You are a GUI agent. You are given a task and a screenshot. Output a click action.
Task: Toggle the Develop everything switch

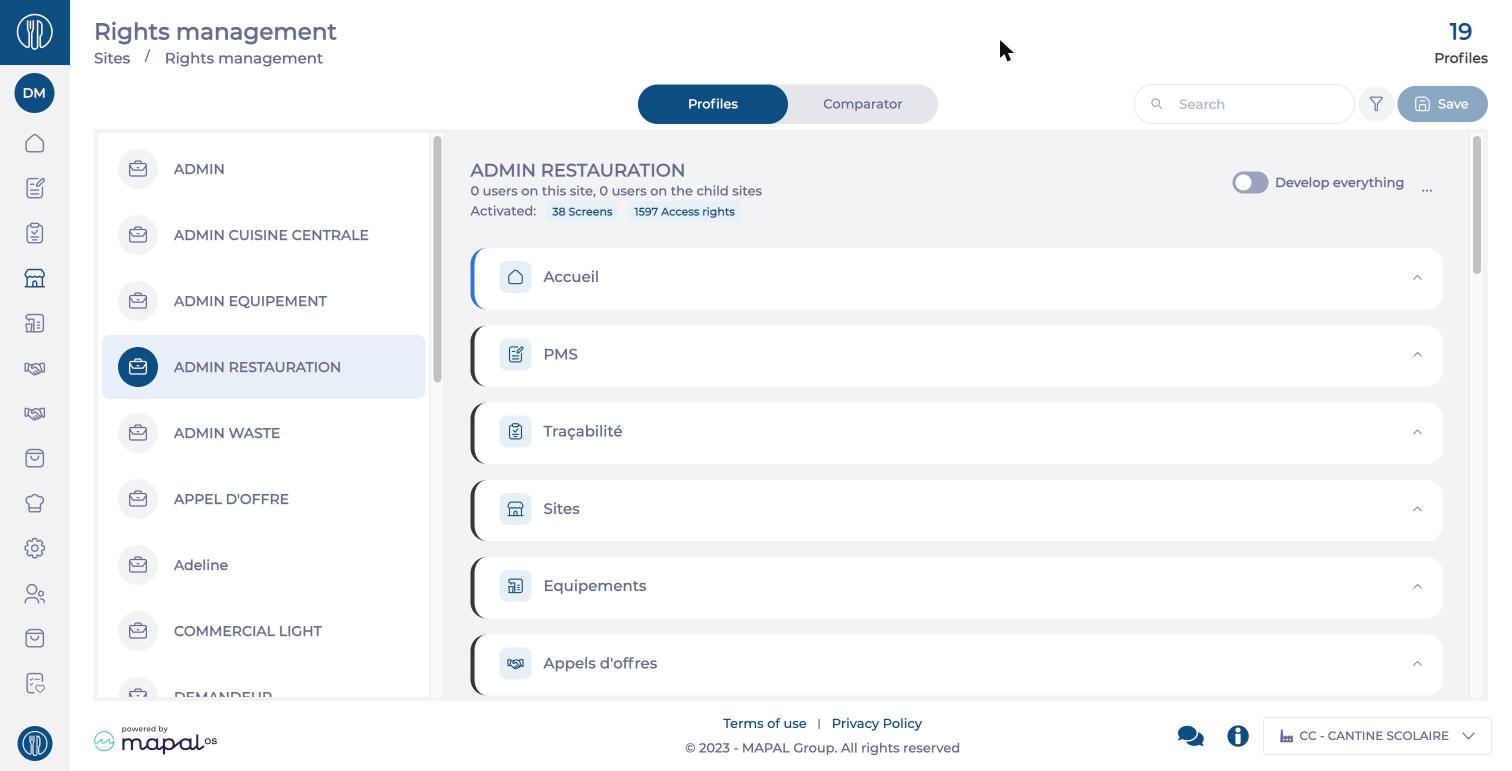point(1250,183)
